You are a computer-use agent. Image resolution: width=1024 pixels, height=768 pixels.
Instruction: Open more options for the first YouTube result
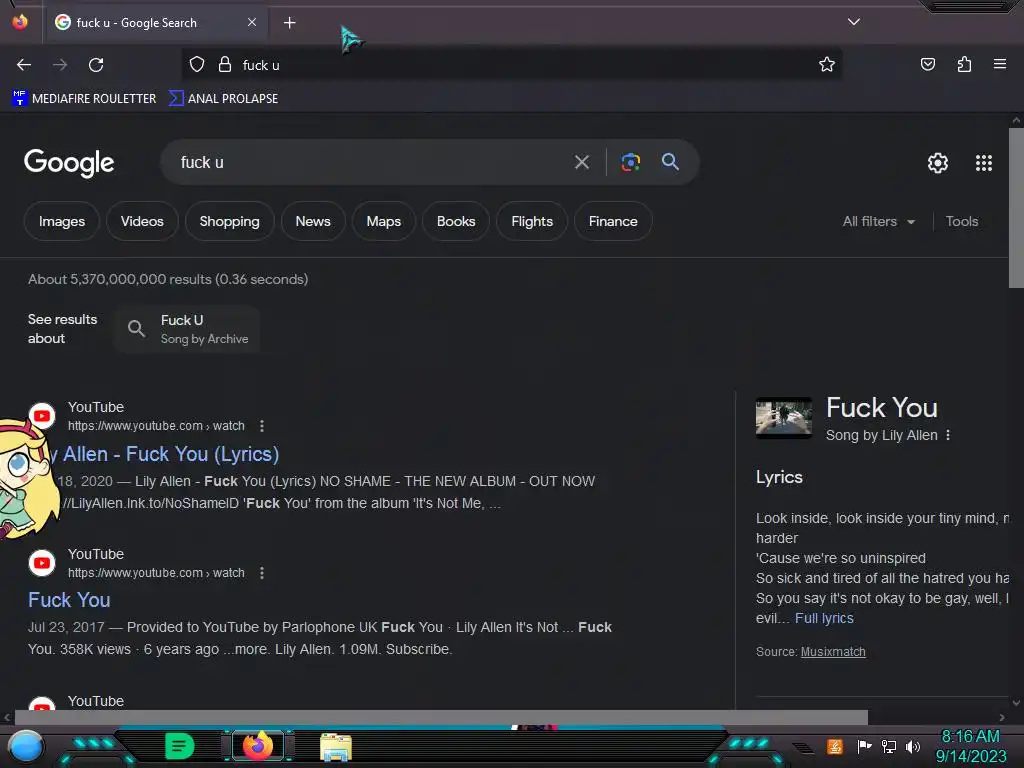262,426
